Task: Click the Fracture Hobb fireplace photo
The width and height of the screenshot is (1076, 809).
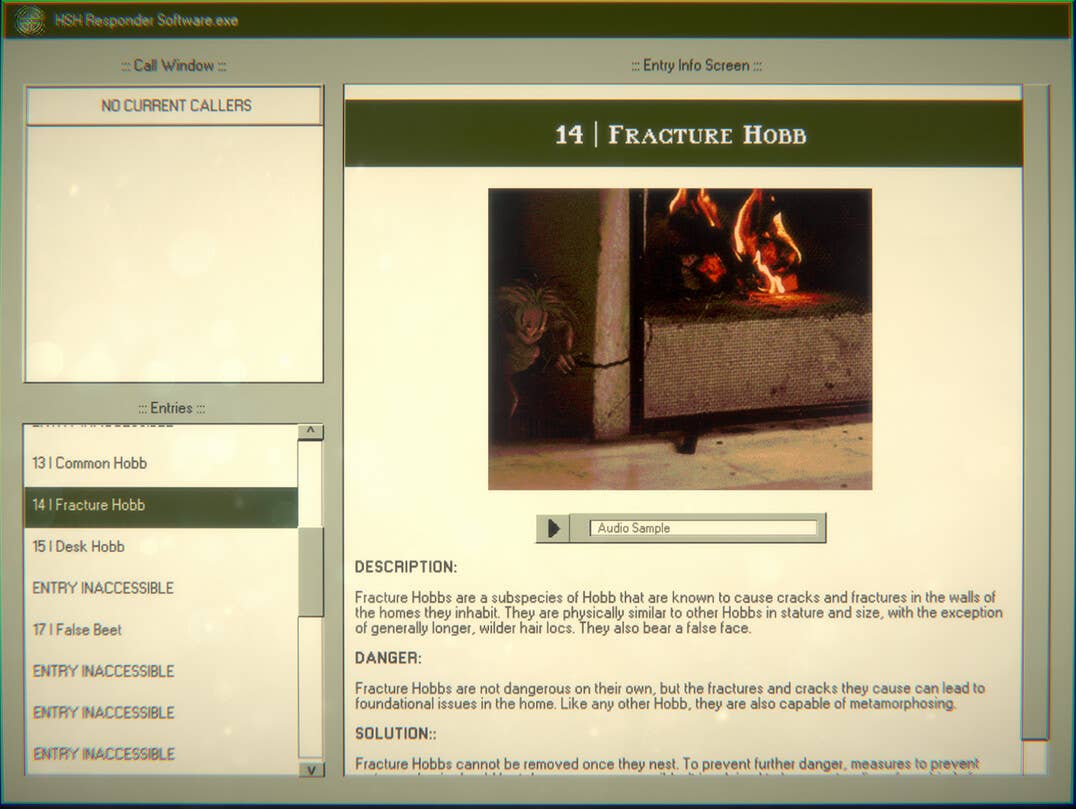Action: point(680,339)
